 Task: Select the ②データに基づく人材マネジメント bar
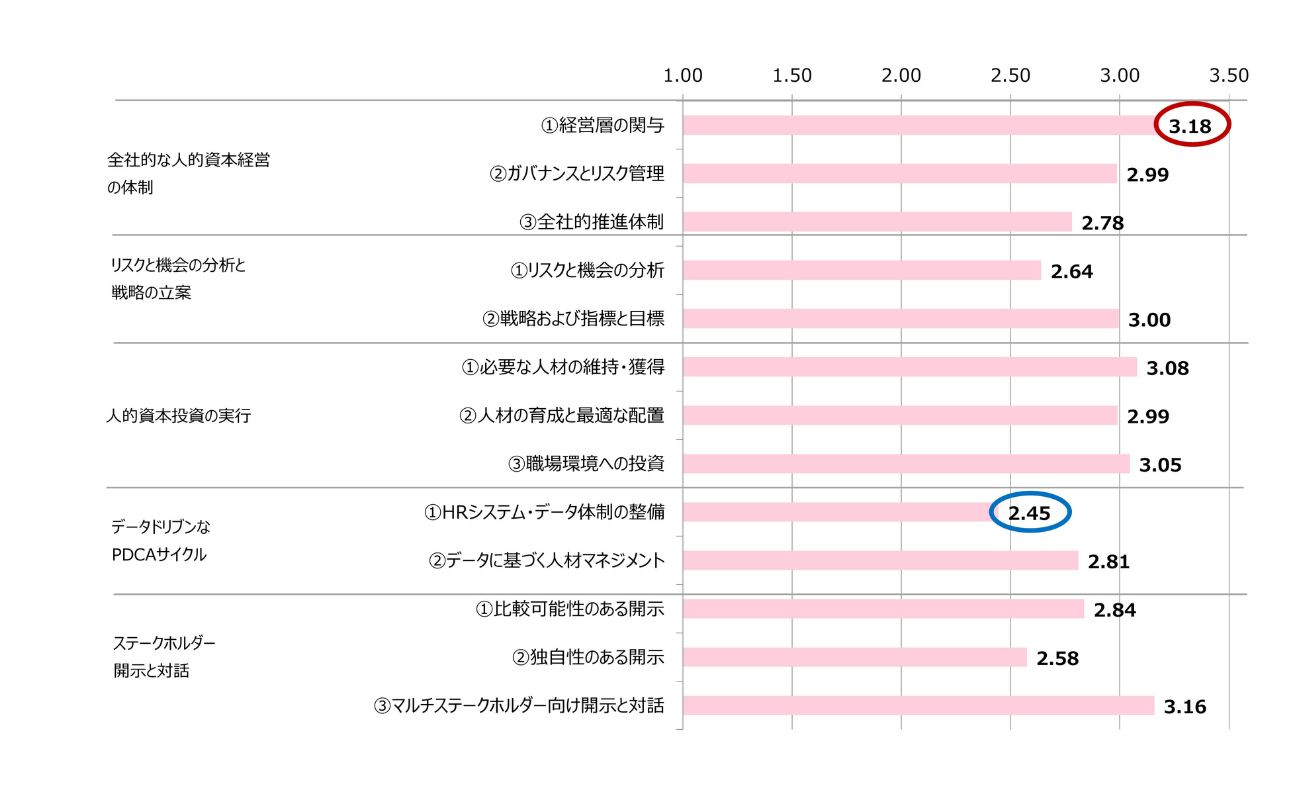pos(881,560)
